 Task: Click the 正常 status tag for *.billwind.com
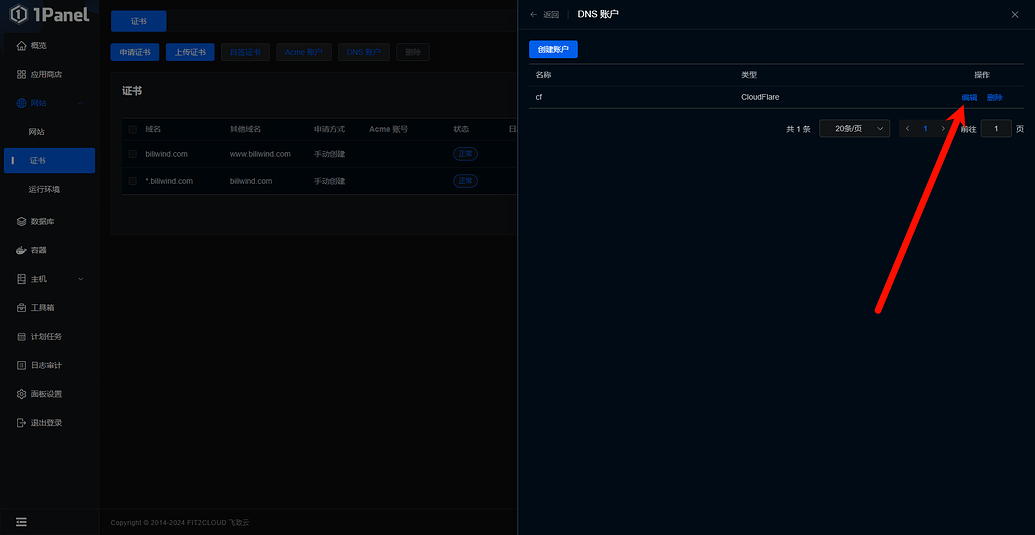coord(465,181)
